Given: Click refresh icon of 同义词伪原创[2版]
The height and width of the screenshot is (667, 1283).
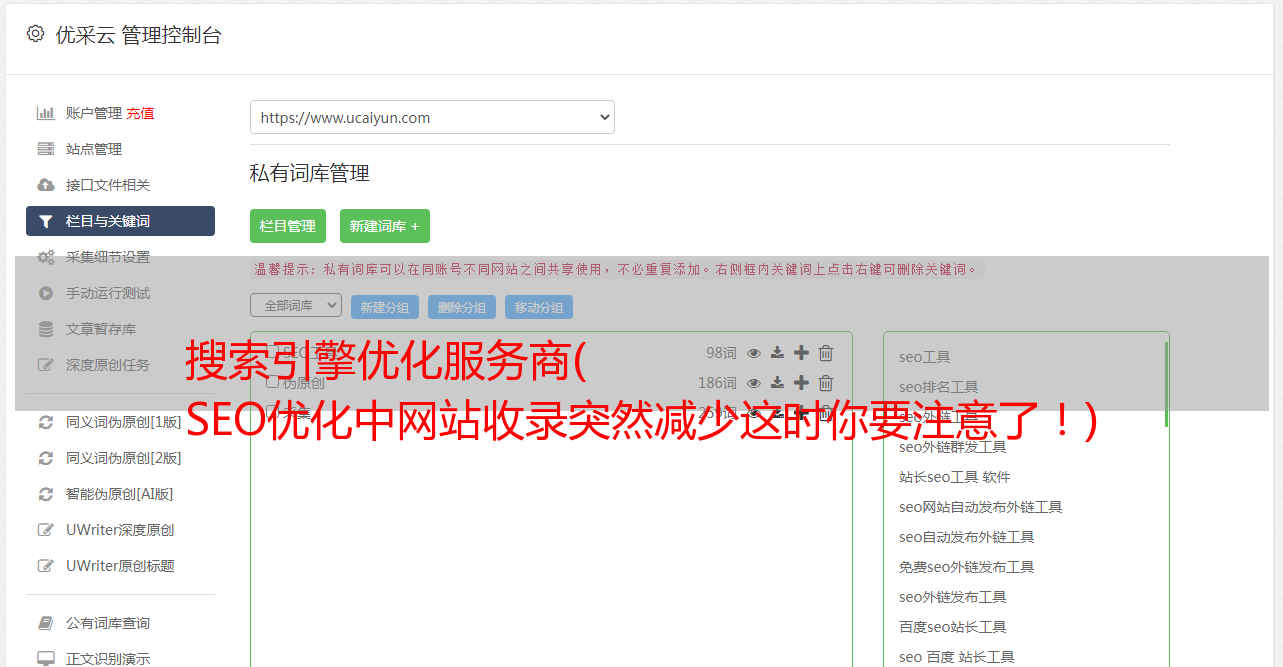Looking at the screenshot, I should tap(46, 458).
